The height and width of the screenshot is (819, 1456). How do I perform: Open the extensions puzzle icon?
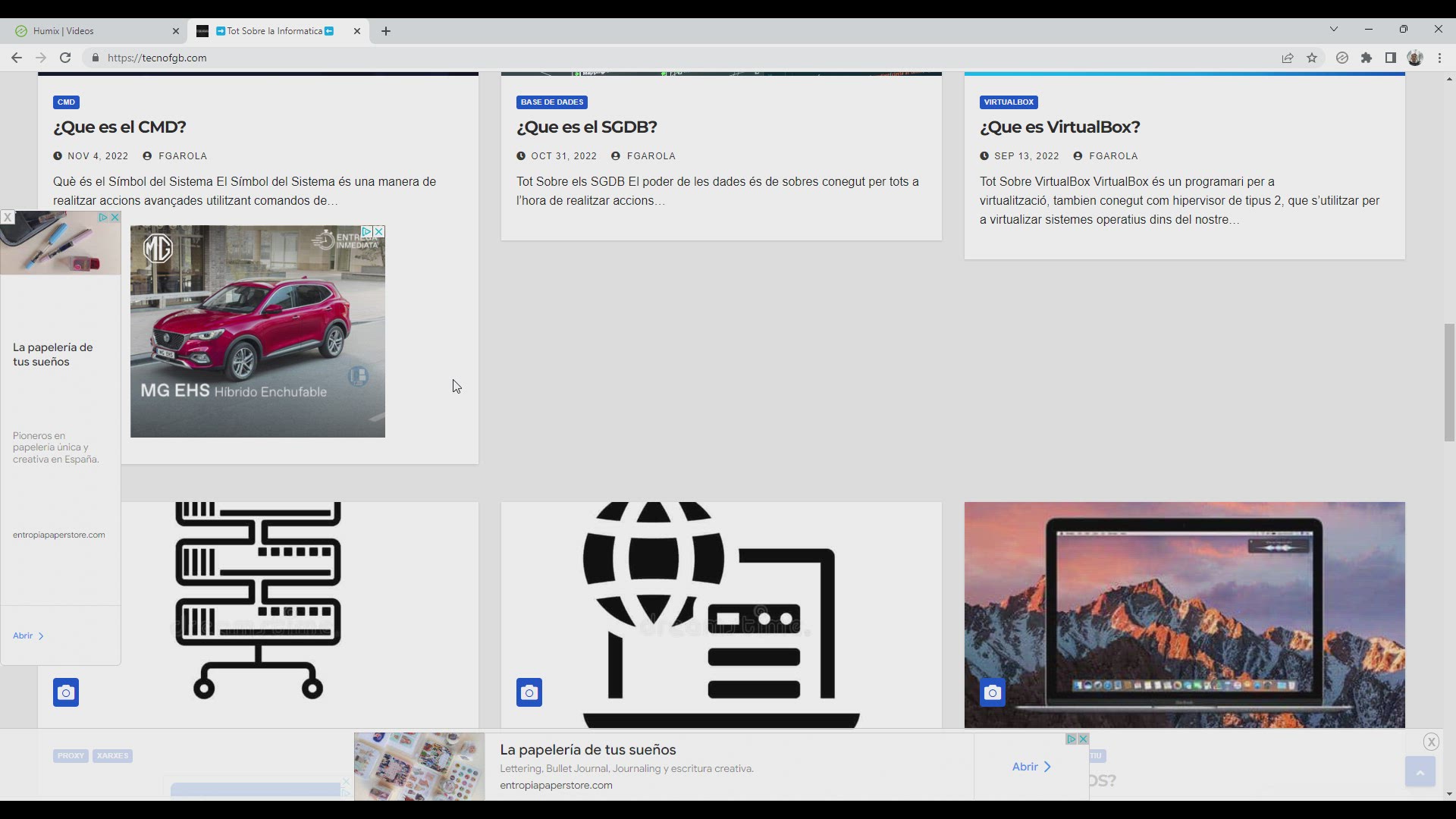coord(1367,58)
